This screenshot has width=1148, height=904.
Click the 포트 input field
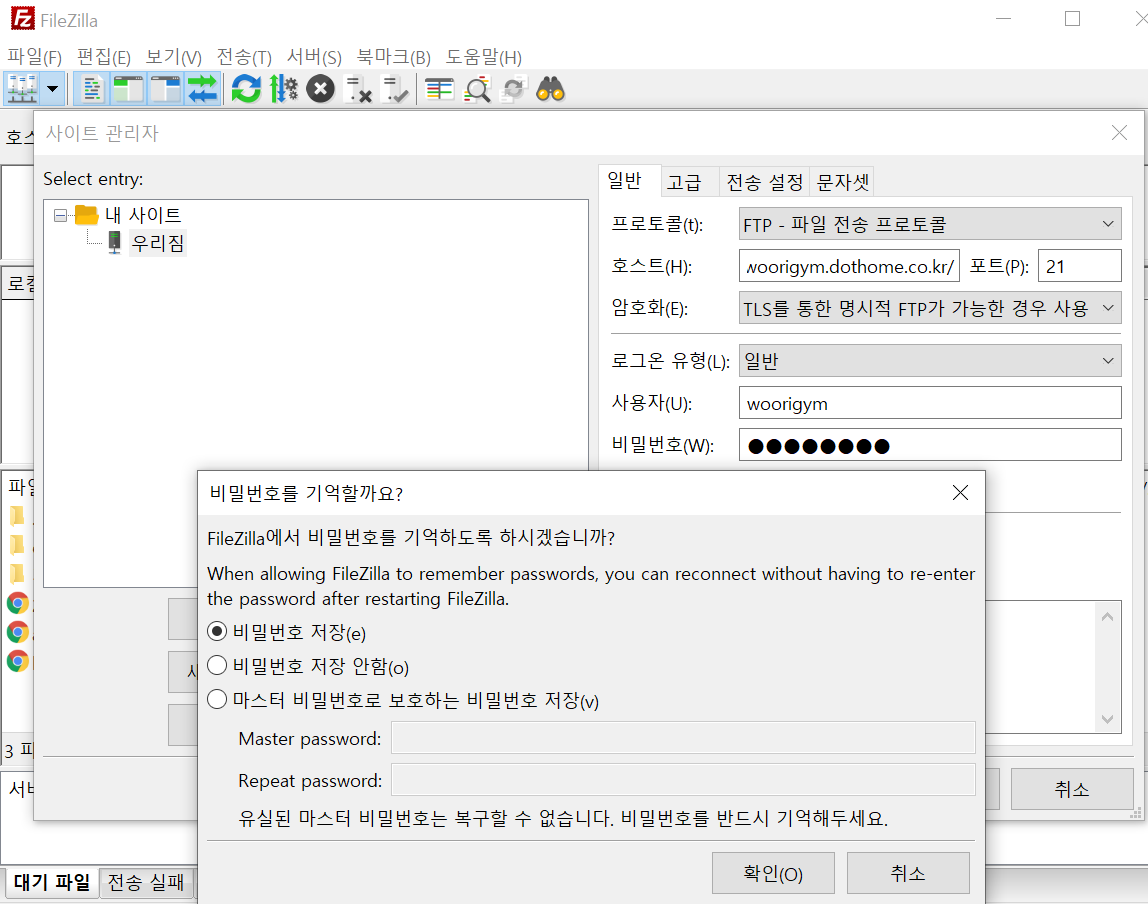tap(1080, 266)
